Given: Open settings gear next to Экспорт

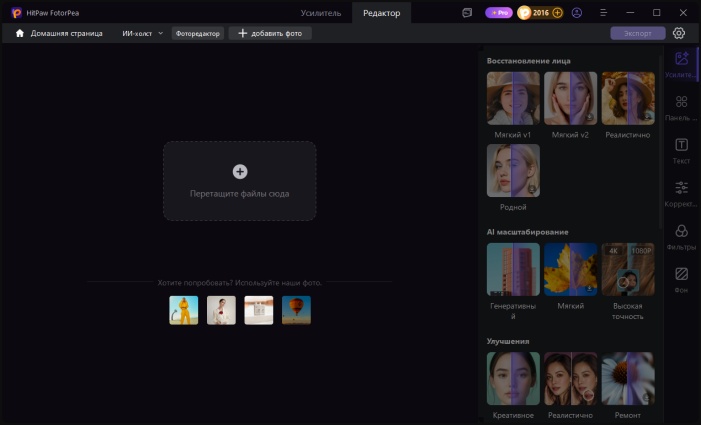Looking at the screenshot, I should click(x=679, y=33).
